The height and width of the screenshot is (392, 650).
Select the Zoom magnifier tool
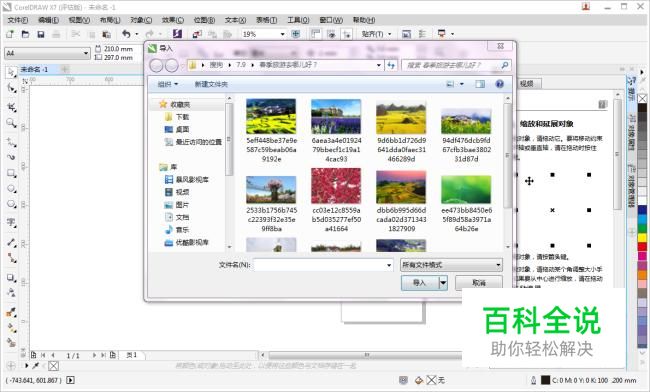coord(11,123)
